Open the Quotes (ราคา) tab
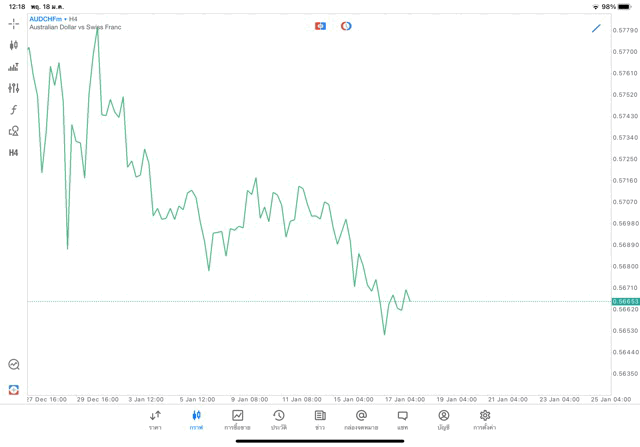This screenshot has height=447, width=640. point(155,419)
